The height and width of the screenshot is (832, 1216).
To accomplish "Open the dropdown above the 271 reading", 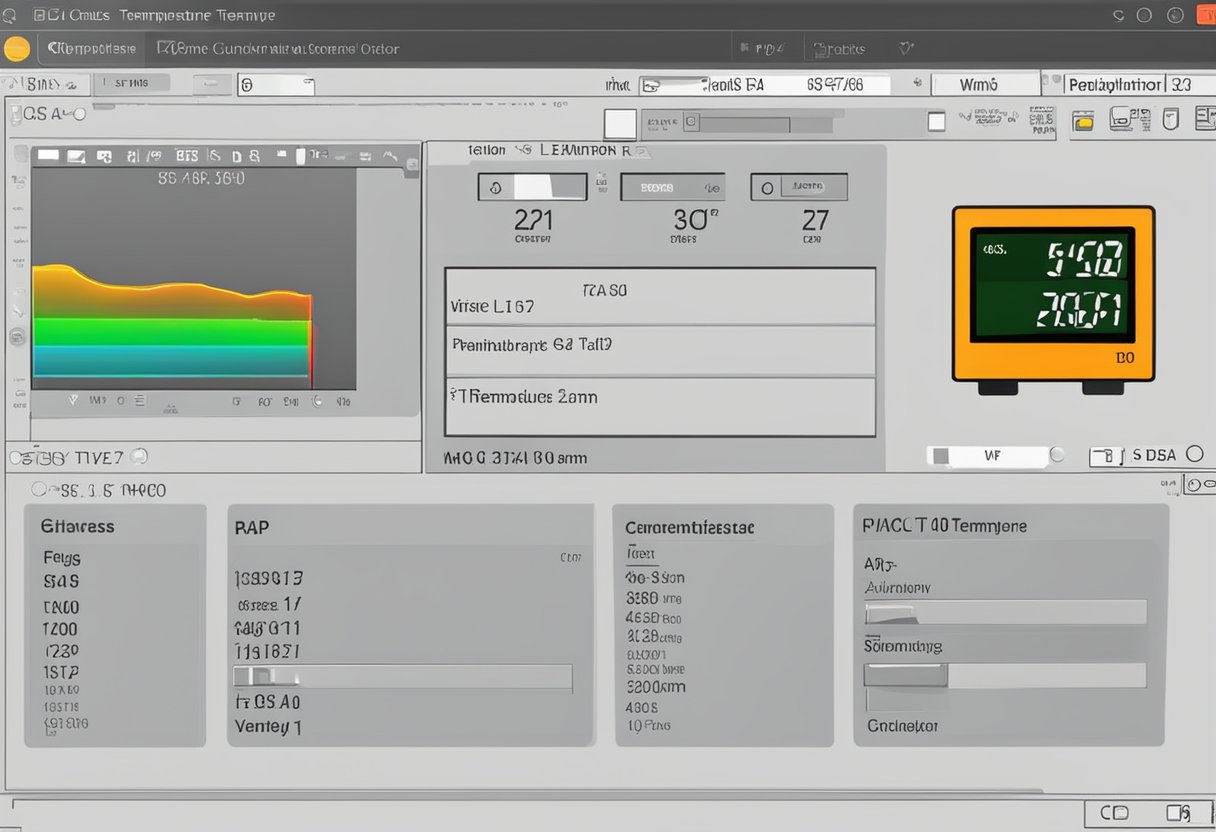I will click(531, 187).
